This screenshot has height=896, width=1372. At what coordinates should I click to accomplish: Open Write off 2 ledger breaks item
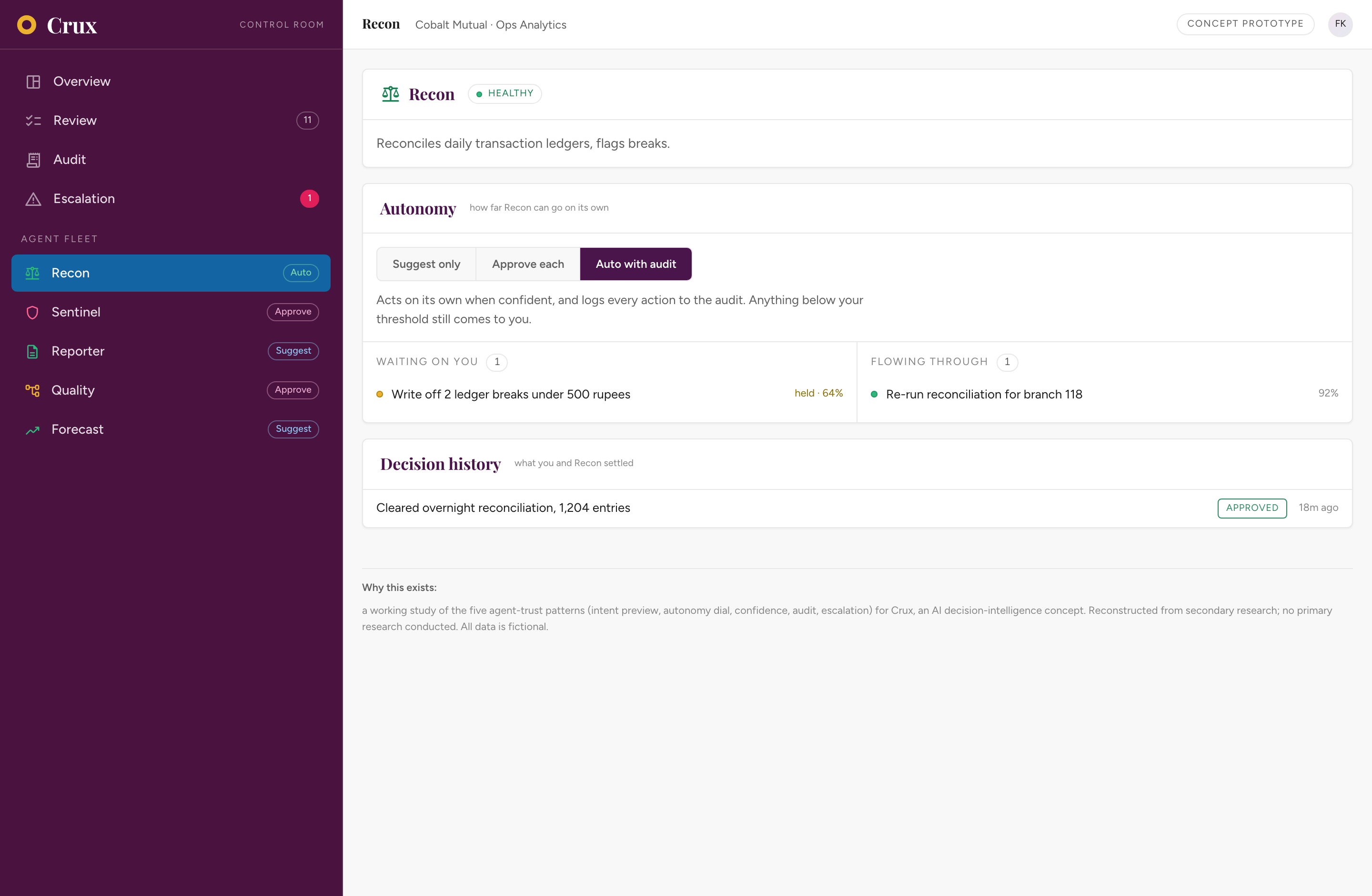[609, 394]
